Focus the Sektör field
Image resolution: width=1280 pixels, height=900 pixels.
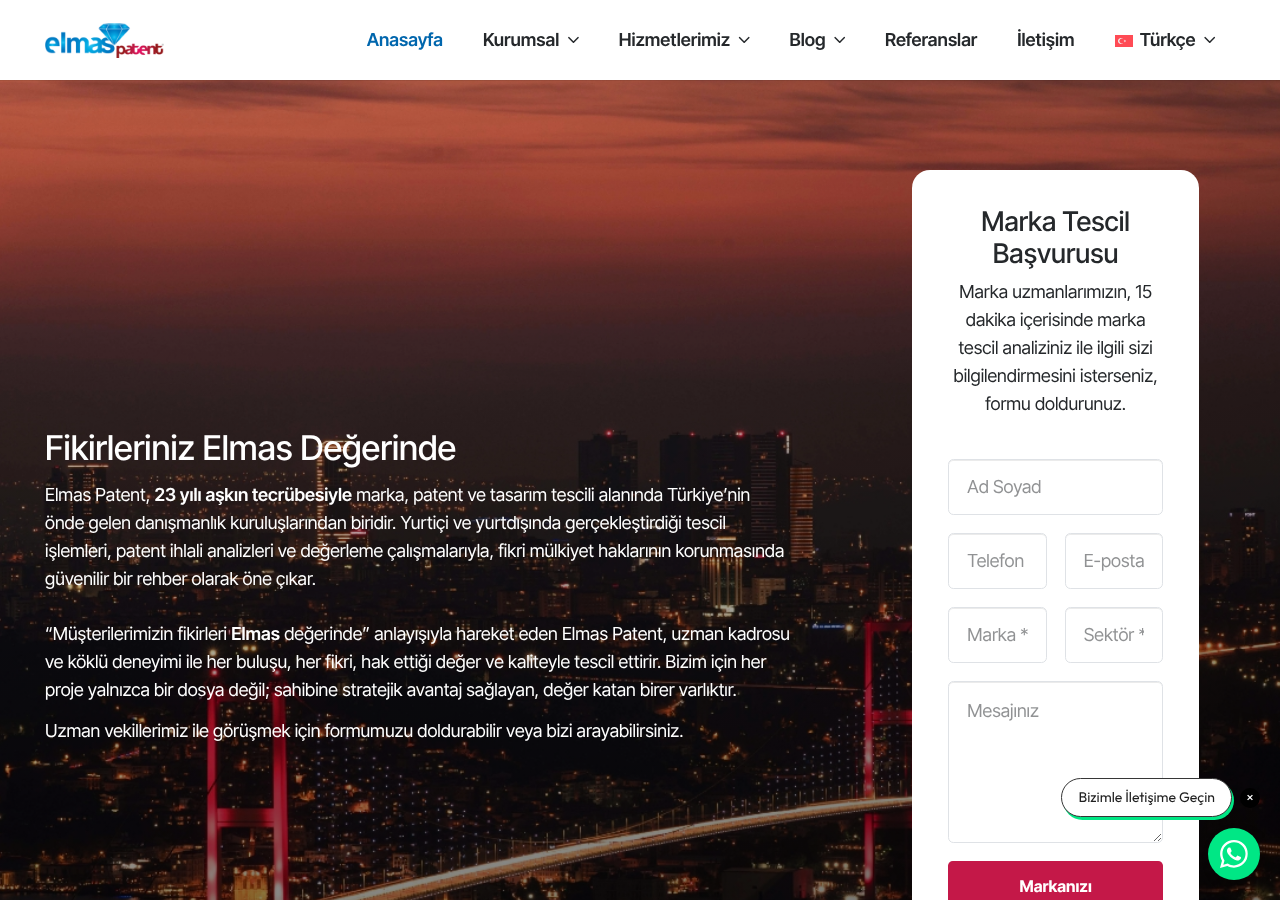click(1114, 635)
